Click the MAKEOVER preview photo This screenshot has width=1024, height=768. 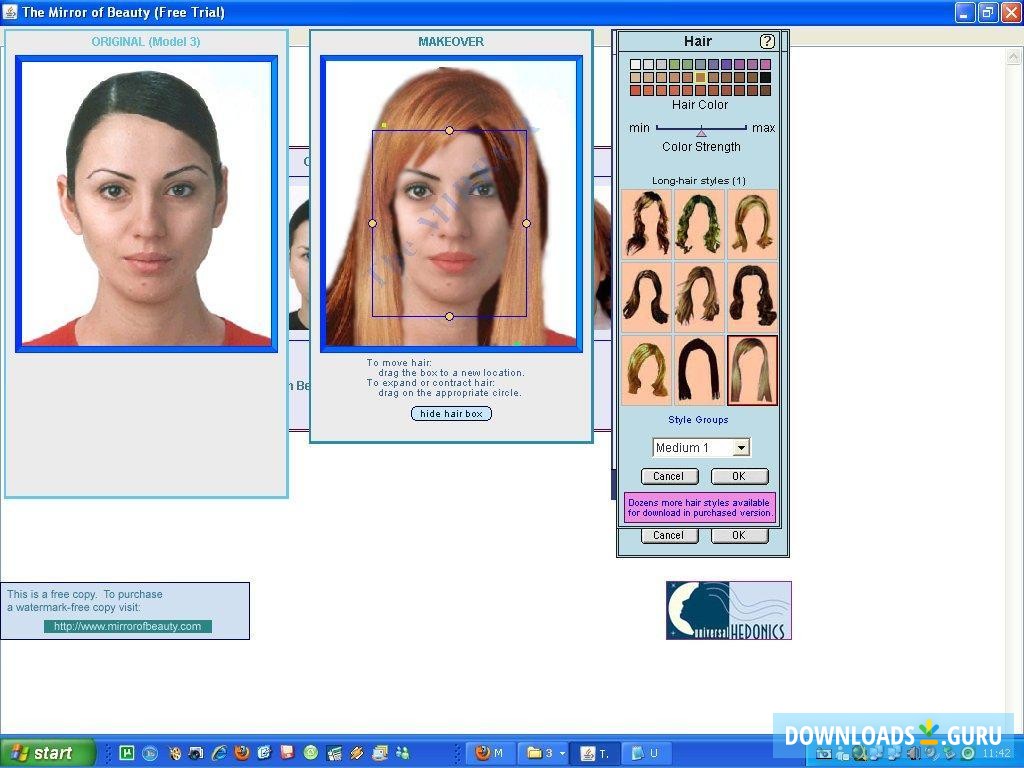click(x=451, y=204)
